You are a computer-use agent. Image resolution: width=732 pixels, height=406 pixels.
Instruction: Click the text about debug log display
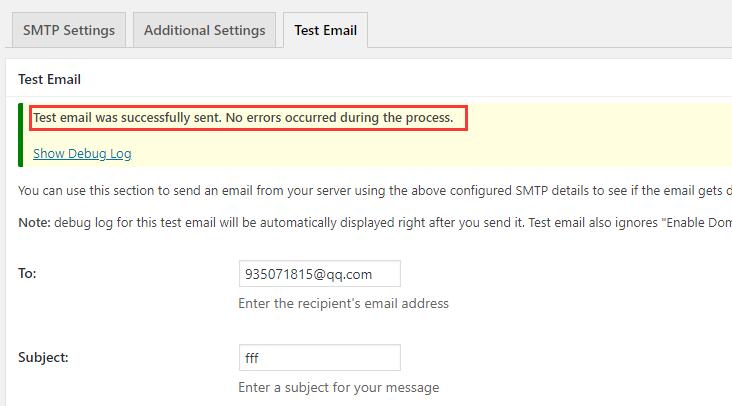click(375, 223)
